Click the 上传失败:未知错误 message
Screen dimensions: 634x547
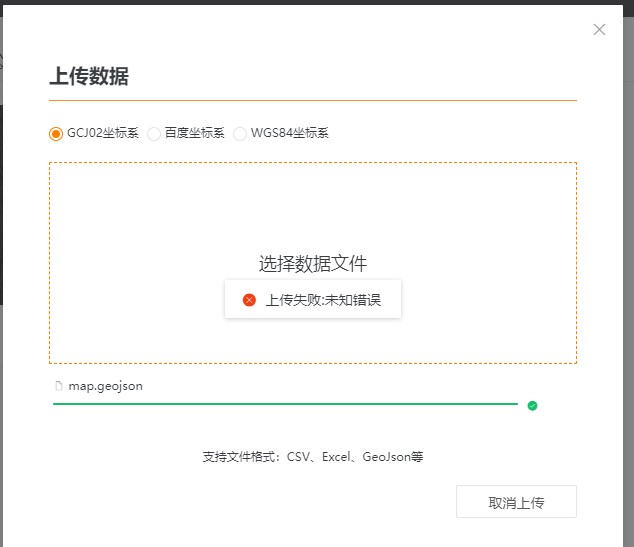[x=323, y=300]
